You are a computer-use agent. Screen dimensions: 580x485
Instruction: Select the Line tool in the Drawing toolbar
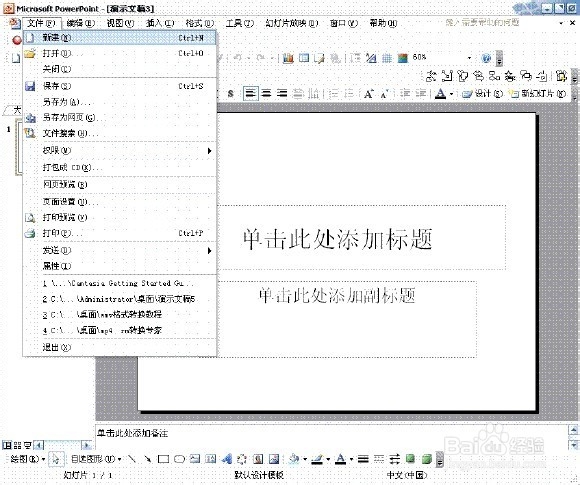(x=131, y=459)
